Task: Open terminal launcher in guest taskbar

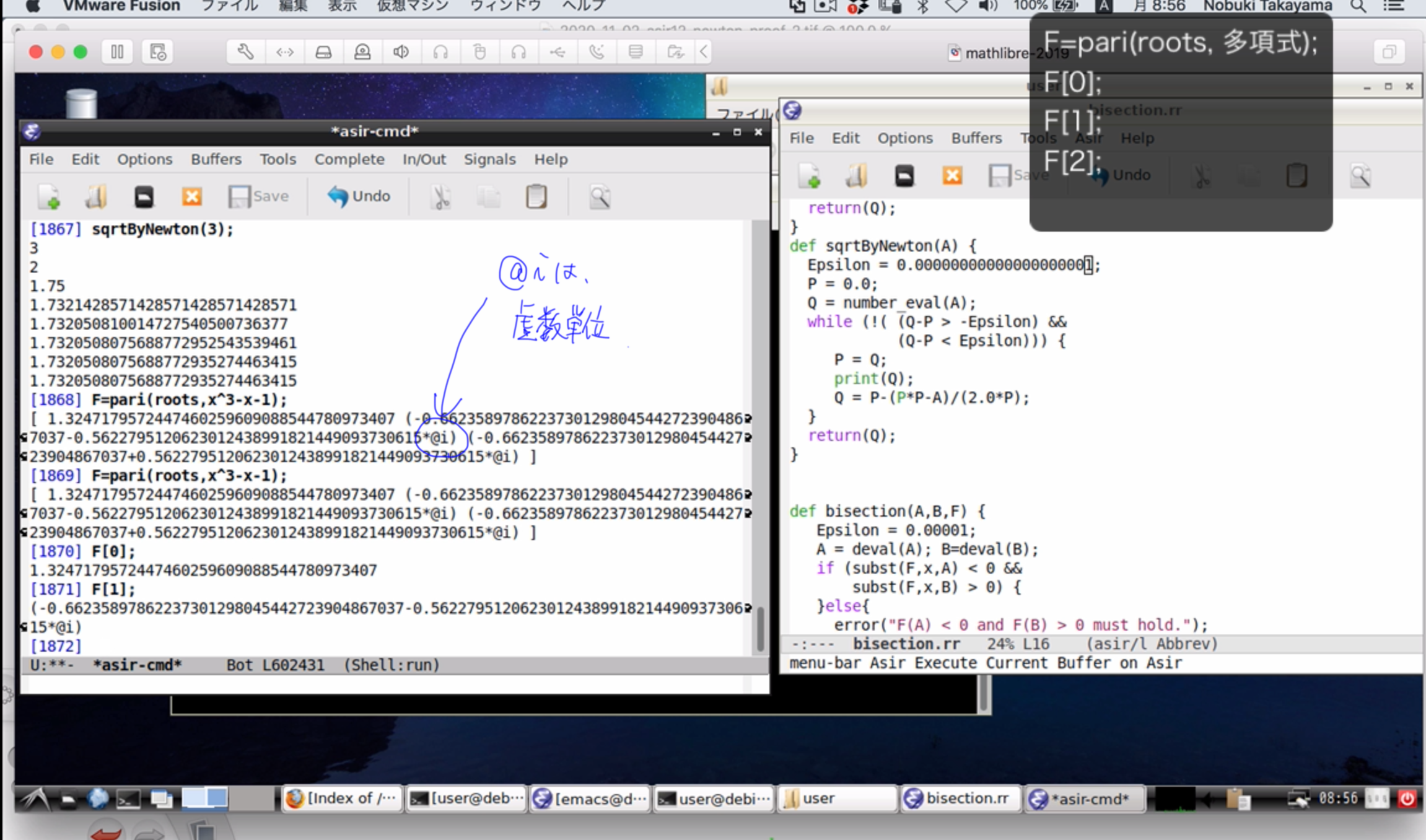Action: pyautogui.click(x=128, y=799)
